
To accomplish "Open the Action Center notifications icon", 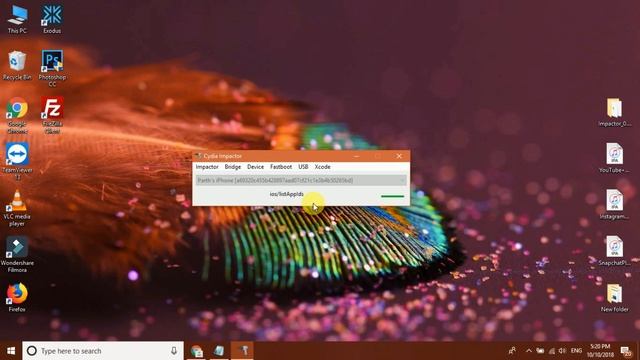I will (x=626, y=351).
